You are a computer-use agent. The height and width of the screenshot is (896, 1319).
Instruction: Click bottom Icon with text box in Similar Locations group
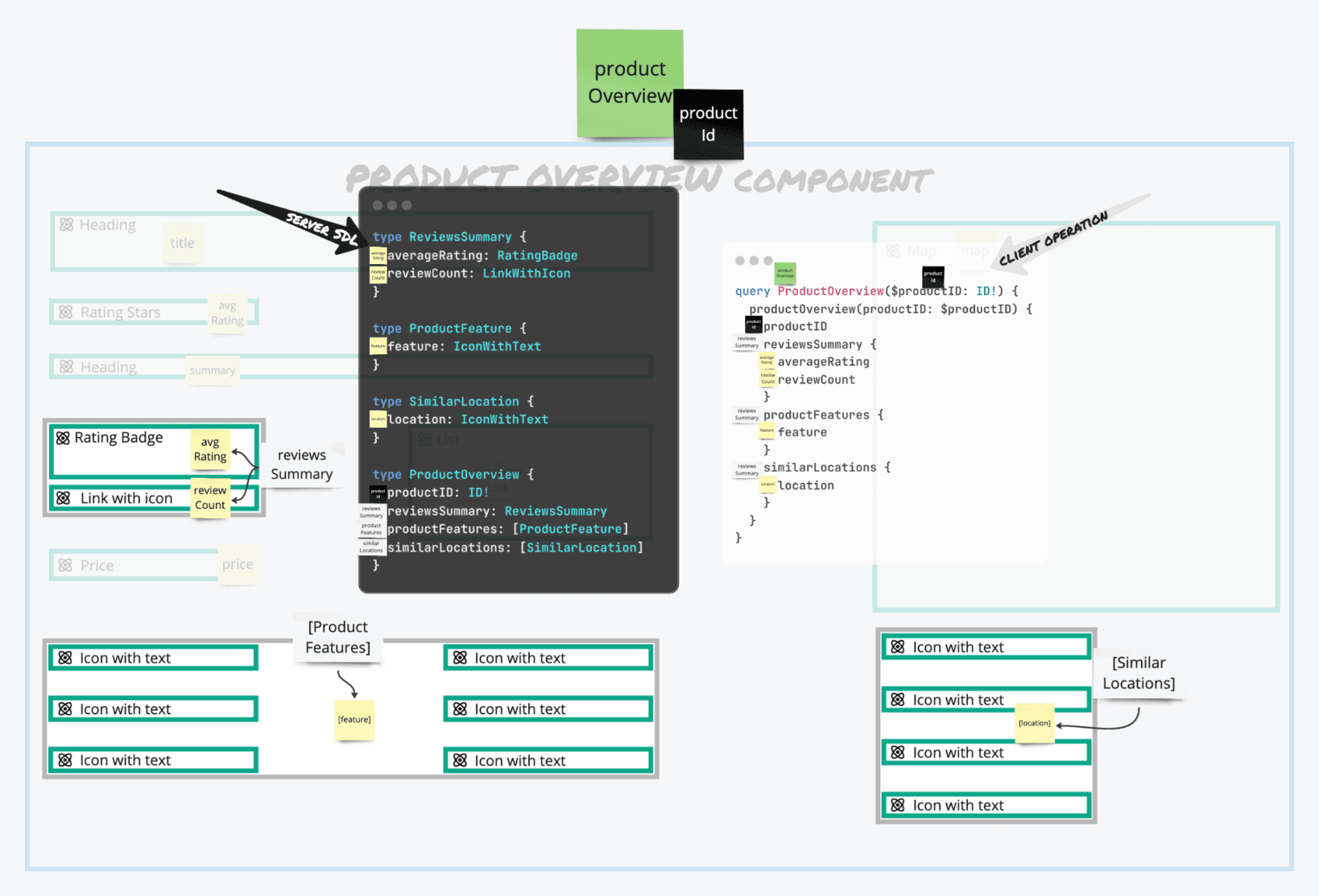coord(986,805)
